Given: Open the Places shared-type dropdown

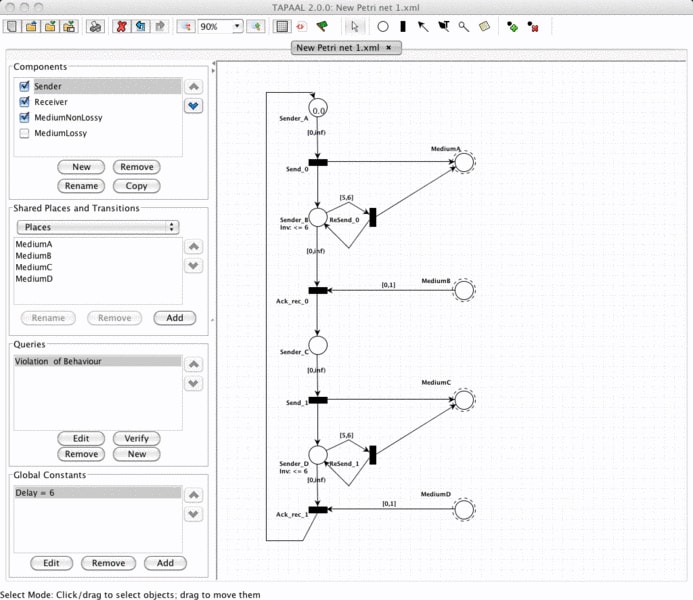Looking at the screenshot, I should 98,227.
